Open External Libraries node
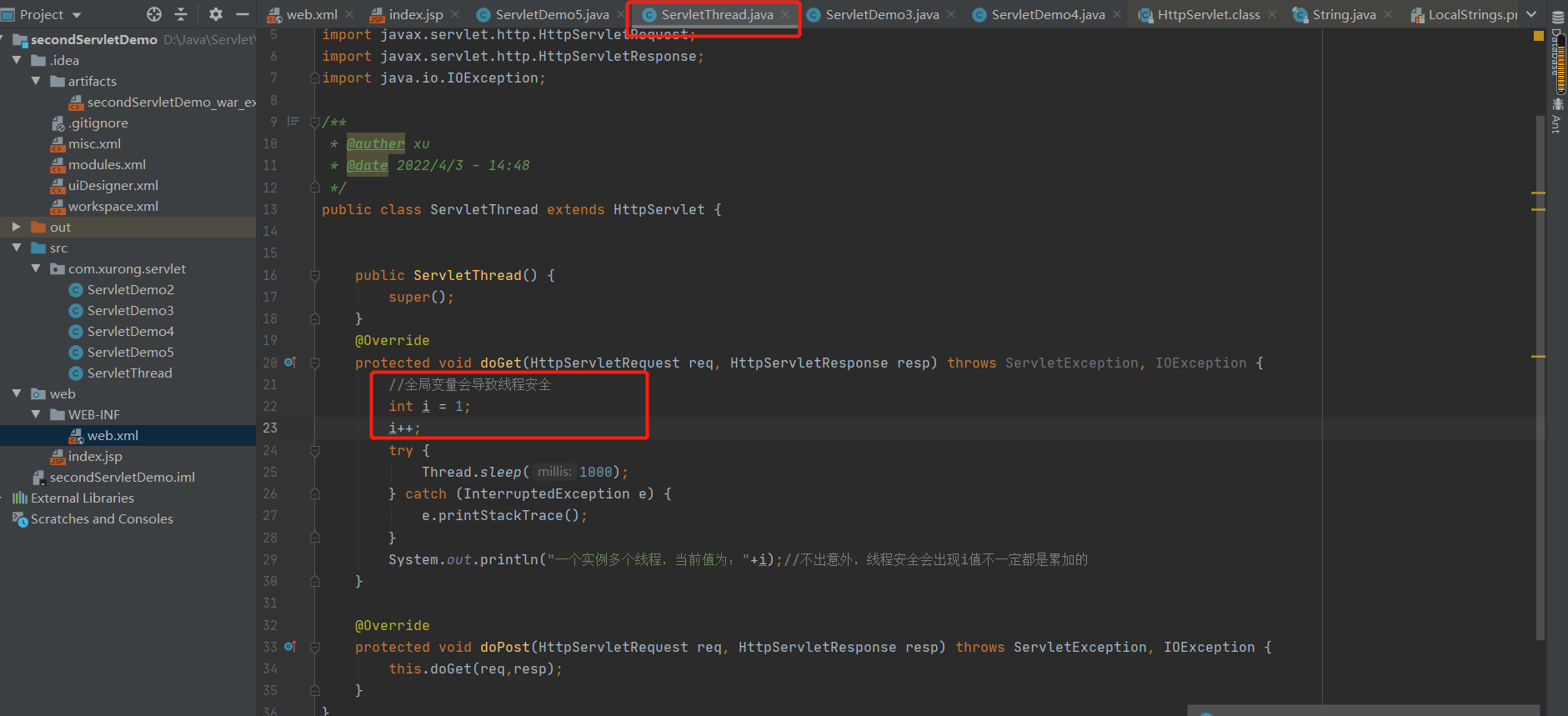Viewport: 1568px width, 716px height. (73, 498)
